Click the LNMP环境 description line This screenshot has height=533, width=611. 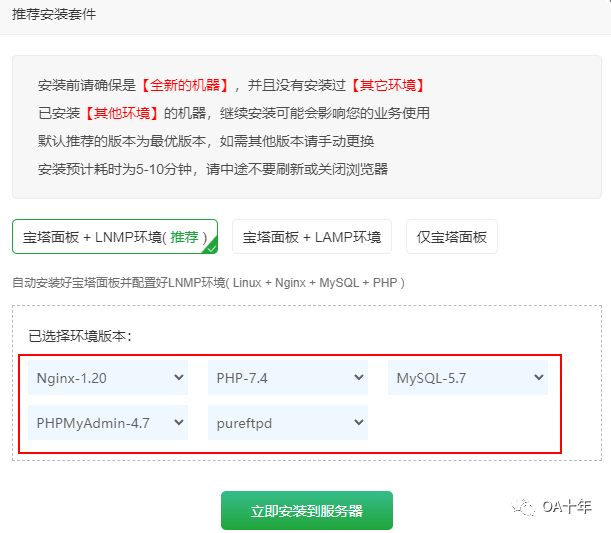click(208, 283)
